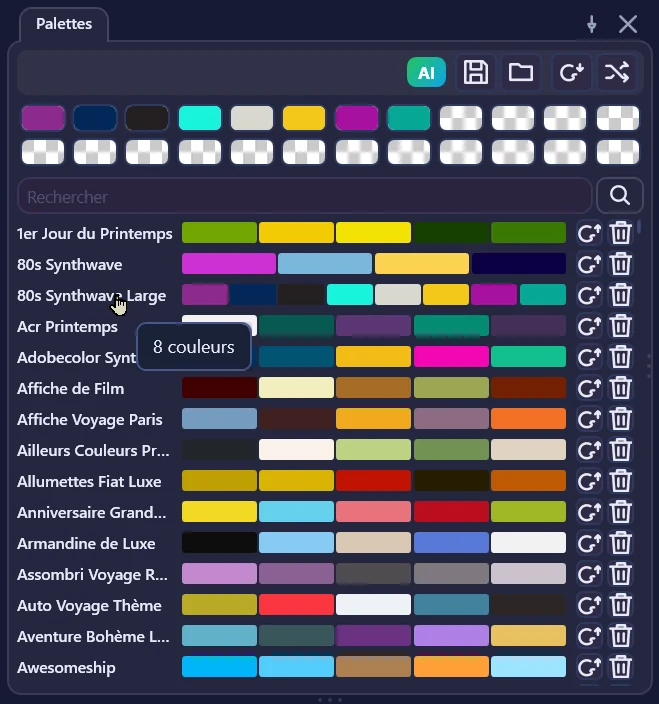Load the Armandine de Luxe palette

[589, 543]
